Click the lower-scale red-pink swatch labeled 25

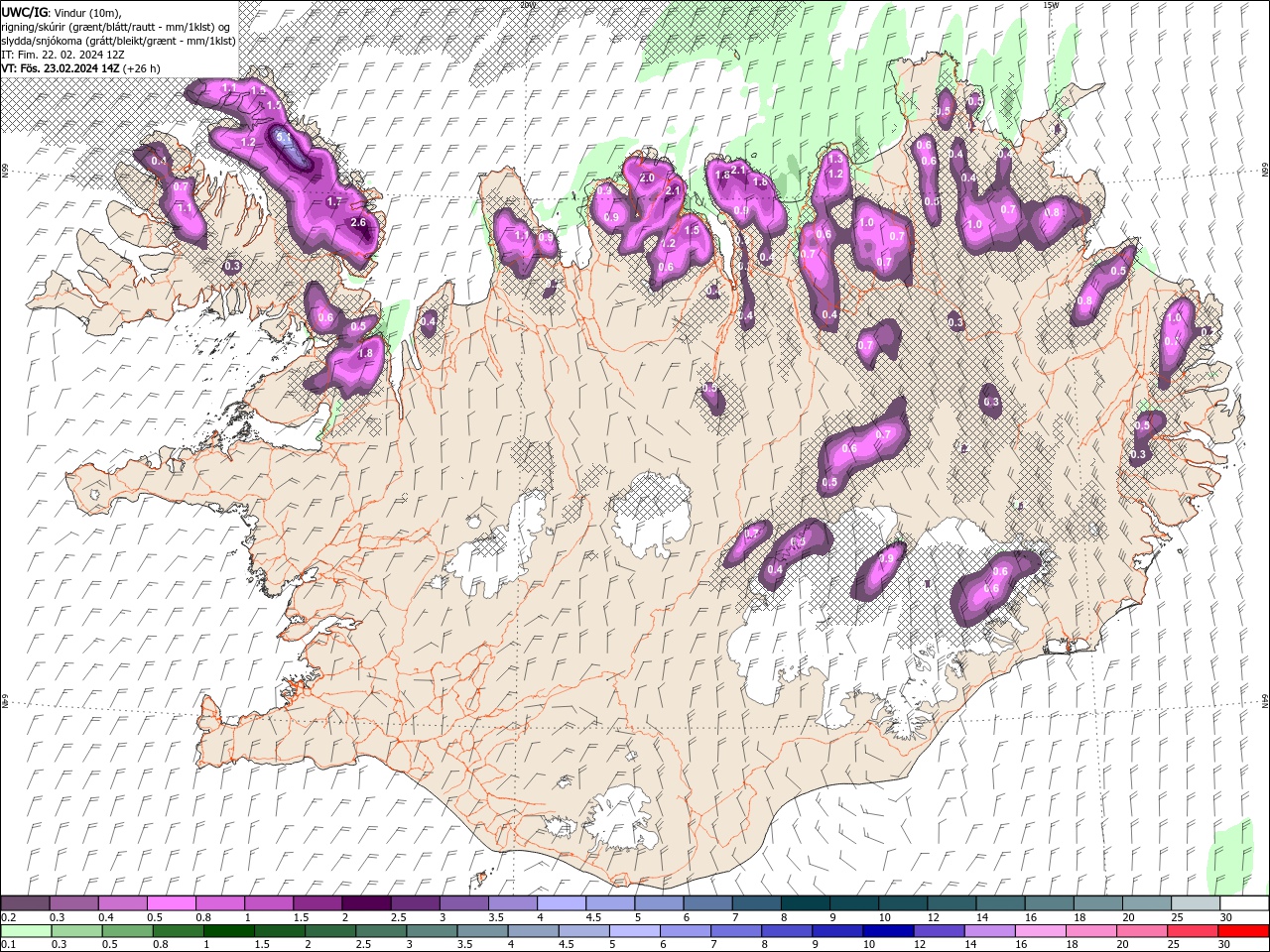1194,931
